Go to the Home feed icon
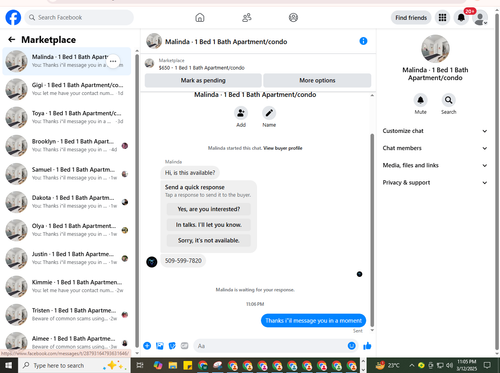This screenshot has width=500, height=373. (x=200, y=17)
